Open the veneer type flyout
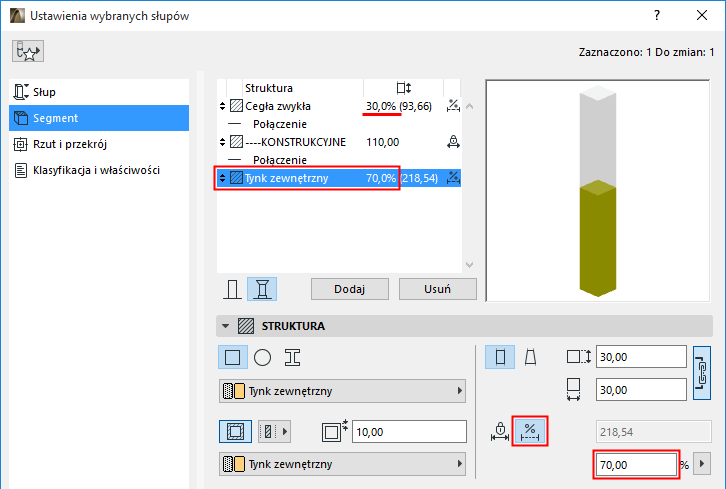This screenshot has width=726, height=489. (x=274, y=432)
